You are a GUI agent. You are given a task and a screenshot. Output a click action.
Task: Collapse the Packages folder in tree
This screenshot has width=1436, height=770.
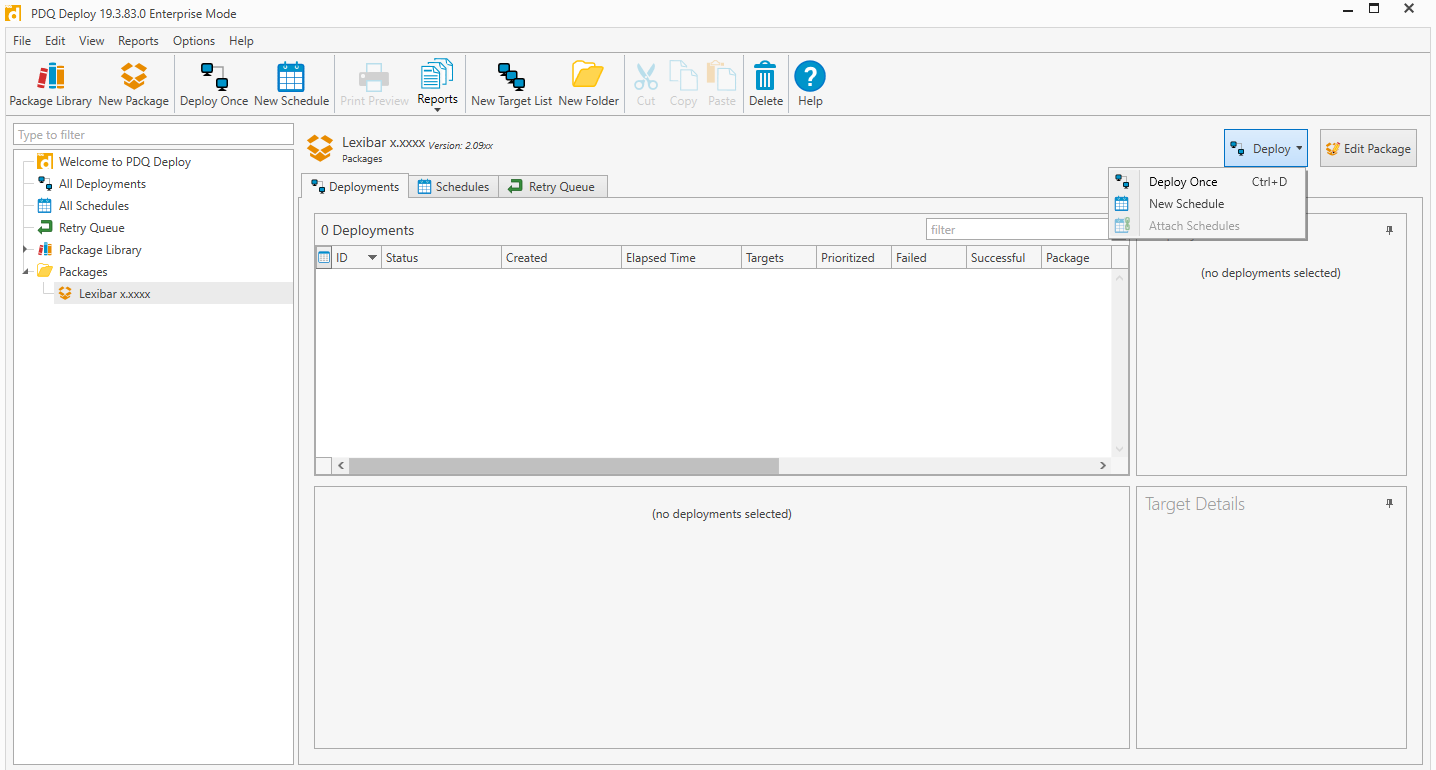click(24, 272)
